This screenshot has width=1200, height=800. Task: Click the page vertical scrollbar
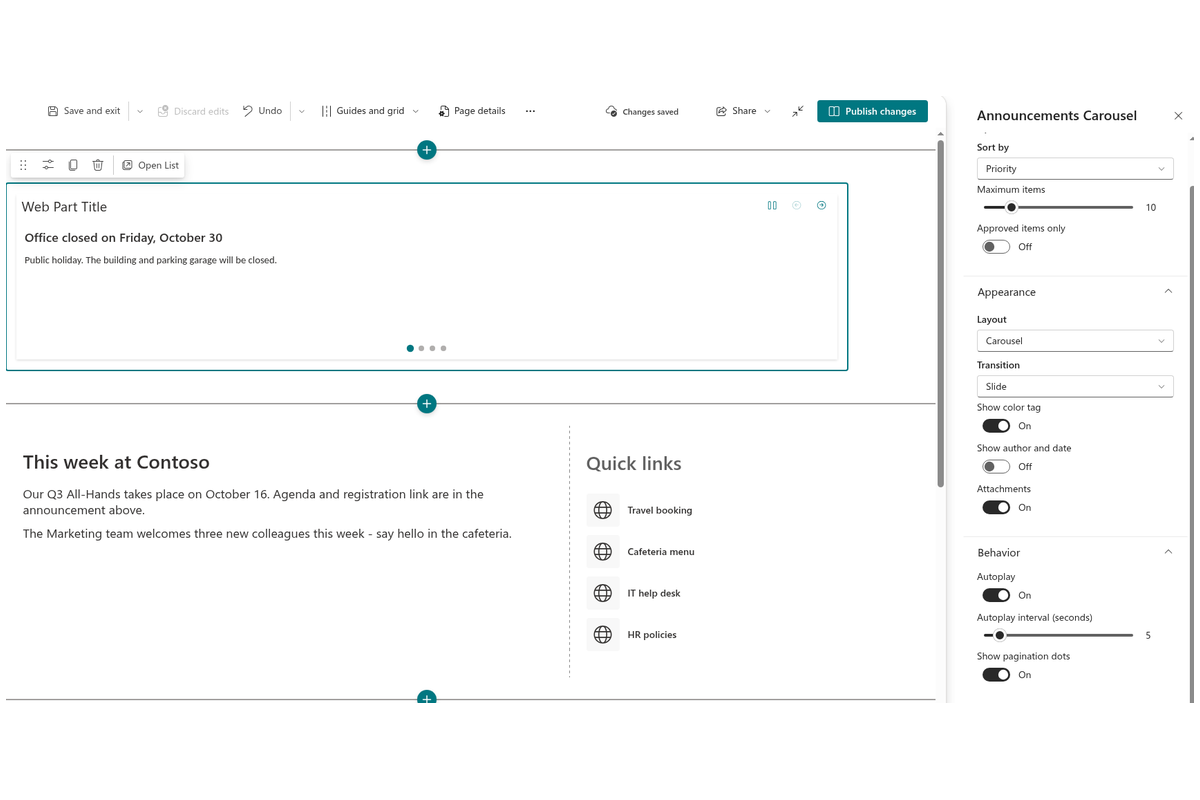[940, 313]
